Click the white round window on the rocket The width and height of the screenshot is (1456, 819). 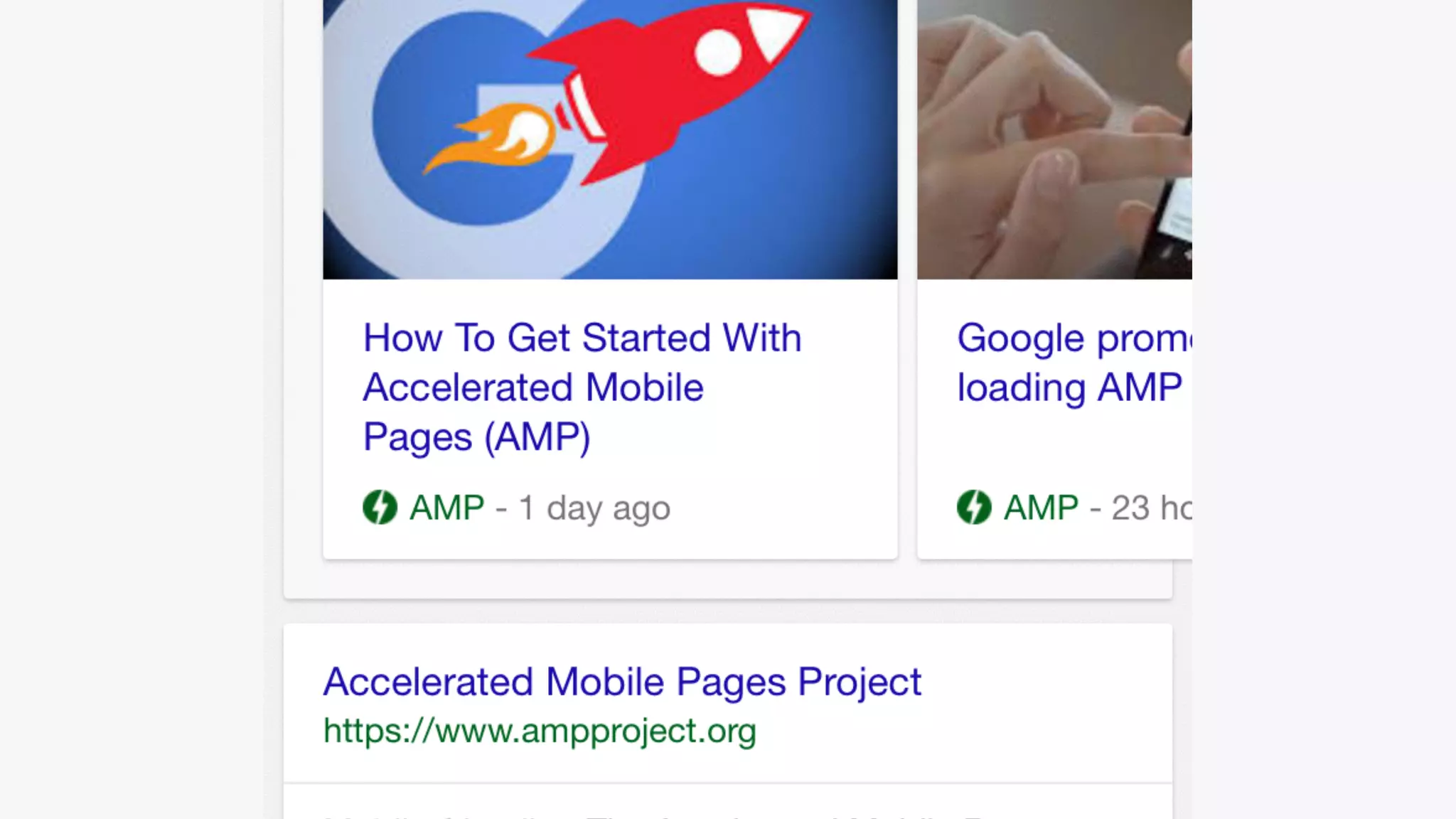tap(718, 53)
